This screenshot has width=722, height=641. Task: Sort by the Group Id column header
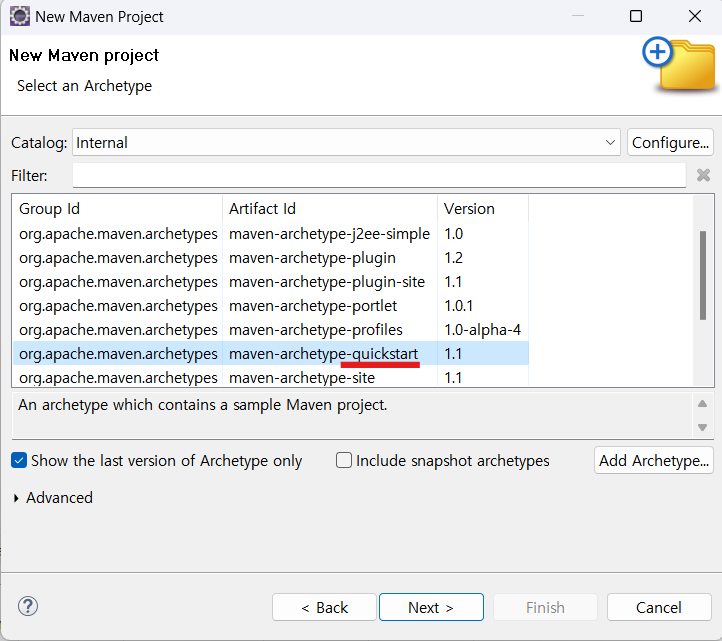click(x=117, y=209)
